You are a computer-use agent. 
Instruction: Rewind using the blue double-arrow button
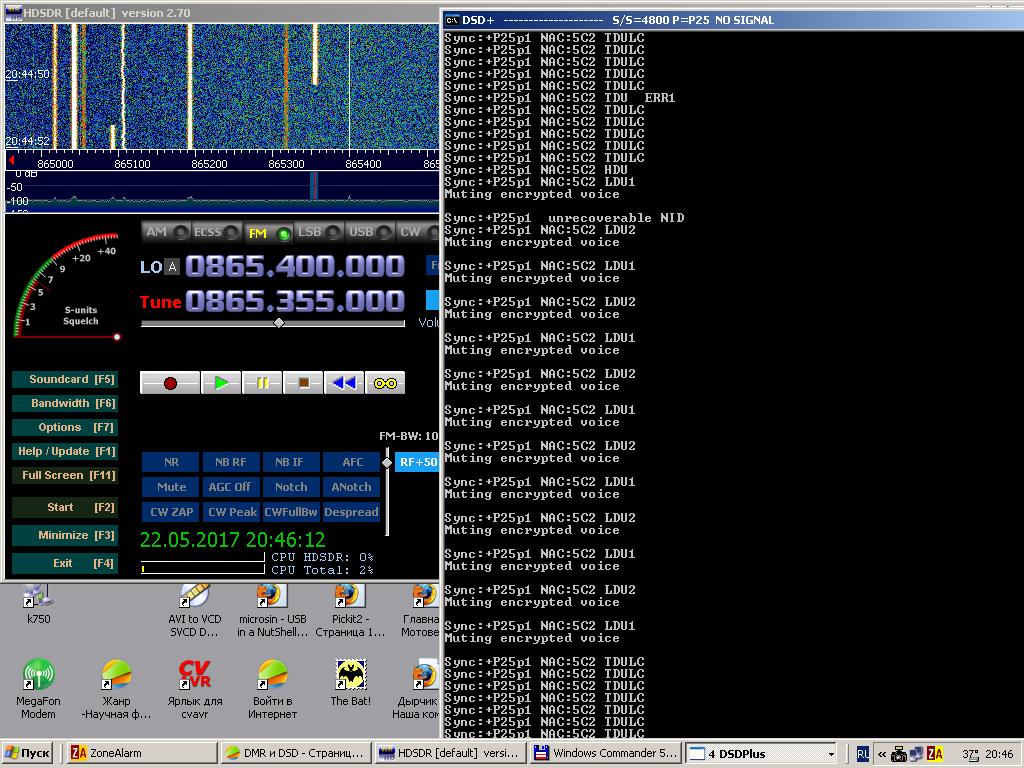coord(344,383)
